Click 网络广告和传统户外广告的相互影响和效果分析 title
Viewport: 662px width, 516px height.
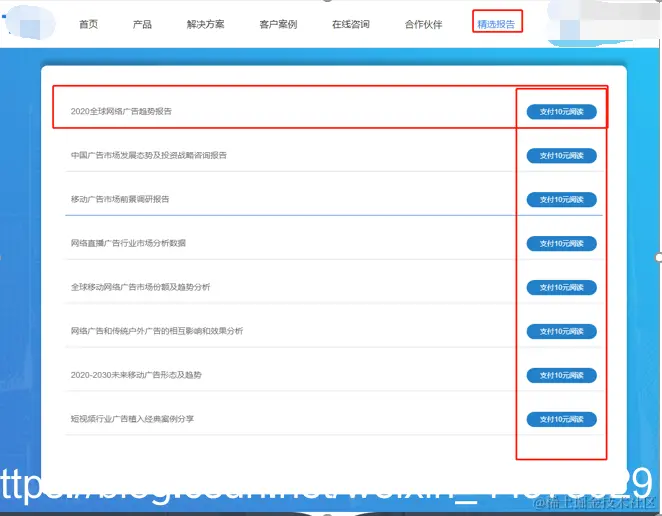pyautogui.click(x=157, y=331)
